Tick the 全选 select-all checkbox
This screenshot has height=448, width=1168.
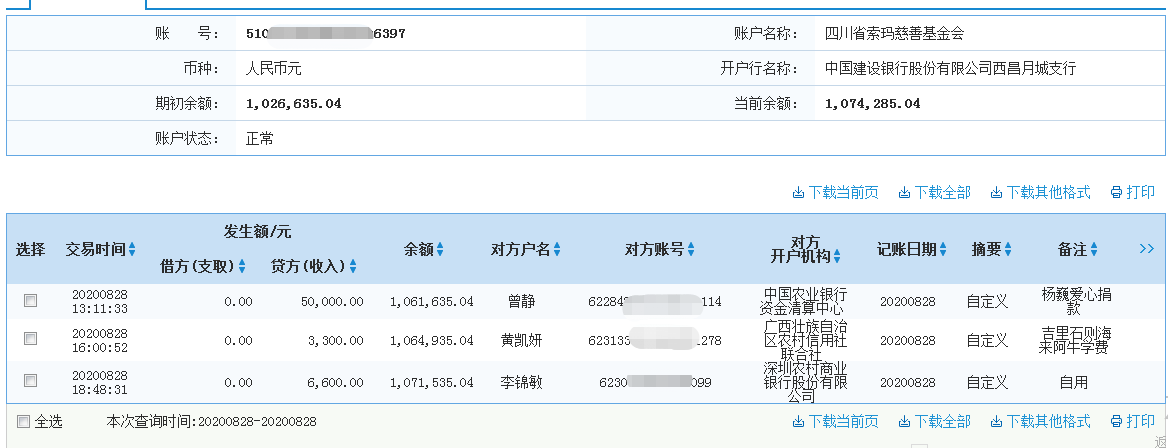tap(24, 422)
